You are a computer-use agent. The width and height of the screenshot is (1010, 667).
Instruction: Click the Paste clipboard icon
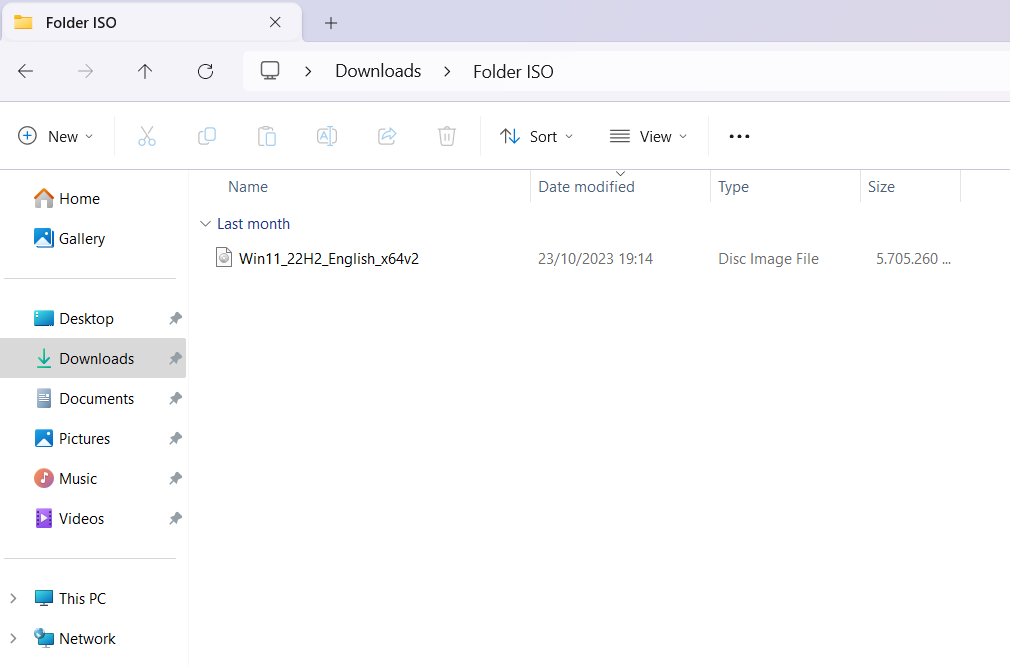[x=267, y=136]
